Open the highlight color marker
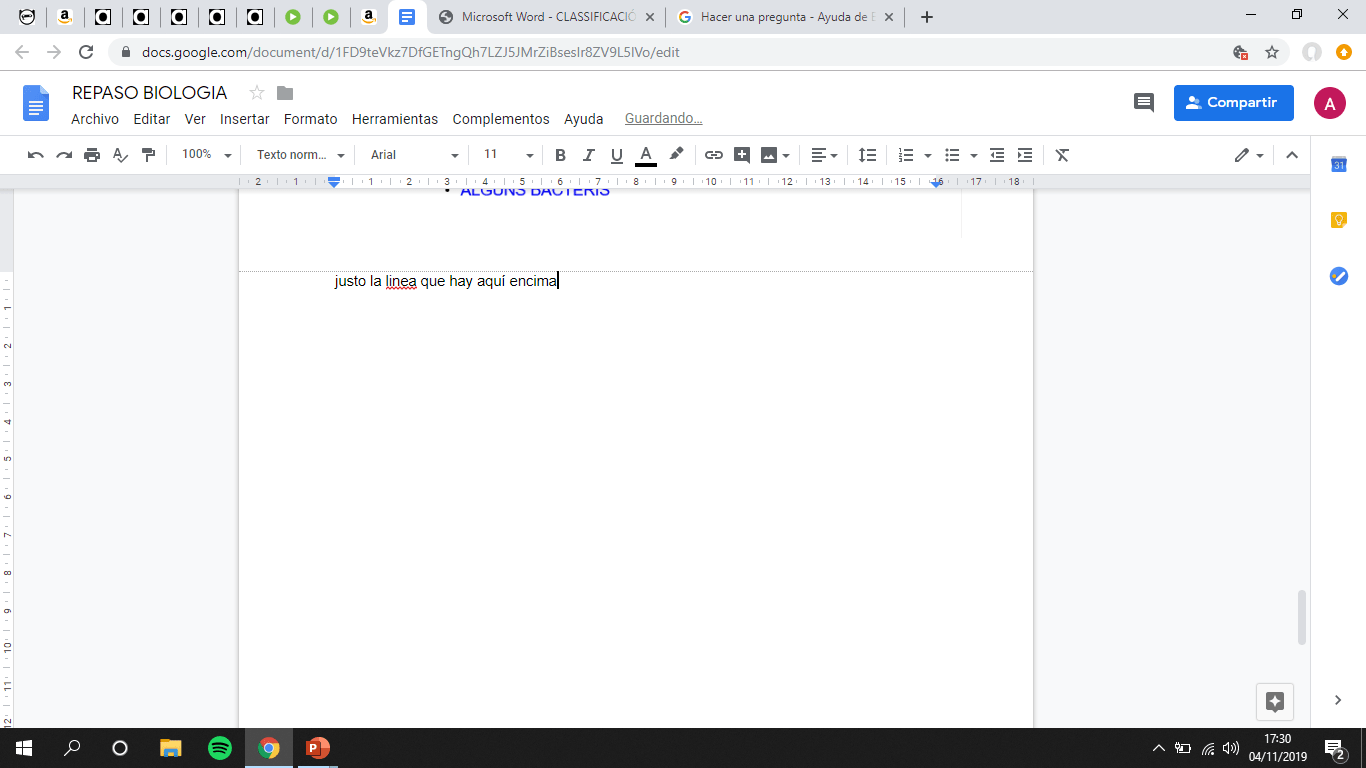This screenshot has width=1366, height=768. (x=676, y=155)
